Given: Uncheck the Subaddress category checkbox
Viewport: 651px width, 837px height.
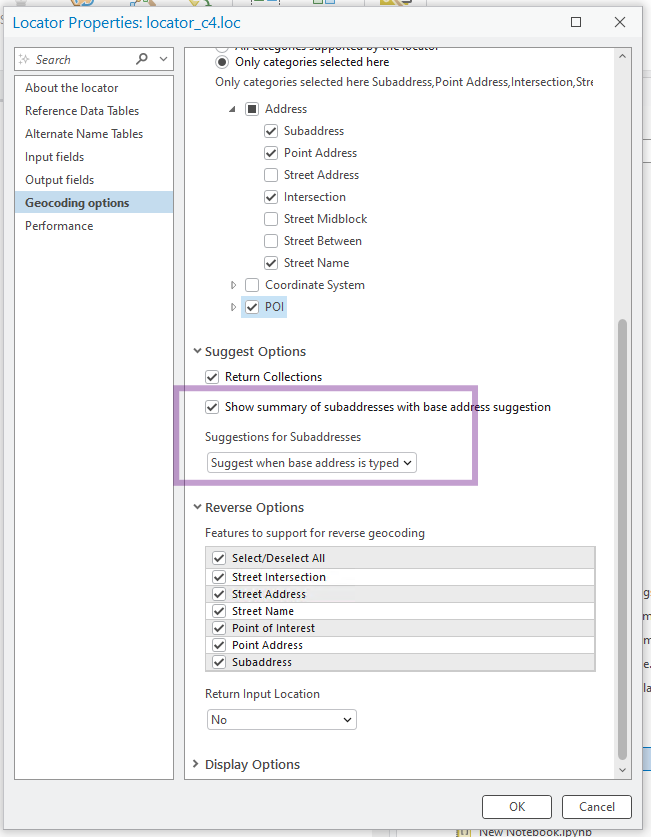Looking at the screenshot, I should 271,131.
